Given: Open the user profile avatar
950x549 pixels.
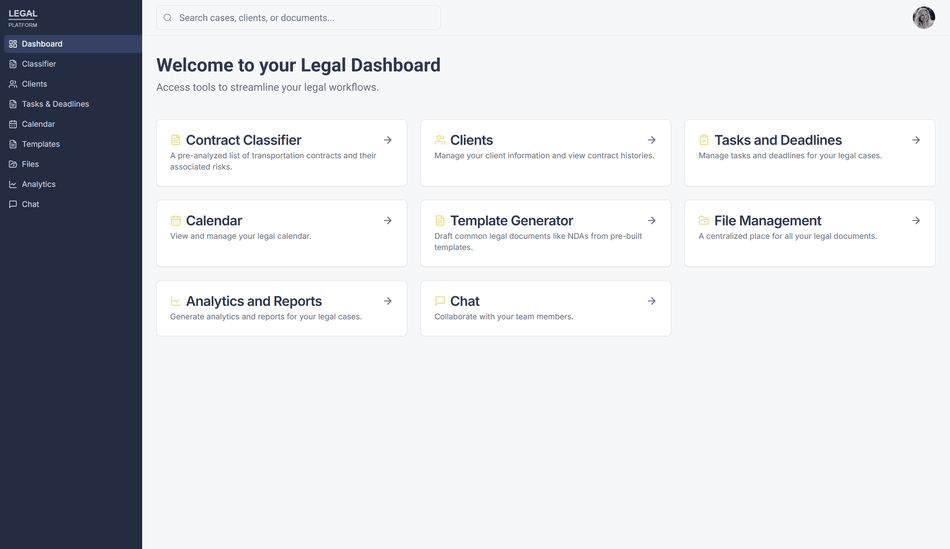Looking at the screenshot, I should click(923, 17).
